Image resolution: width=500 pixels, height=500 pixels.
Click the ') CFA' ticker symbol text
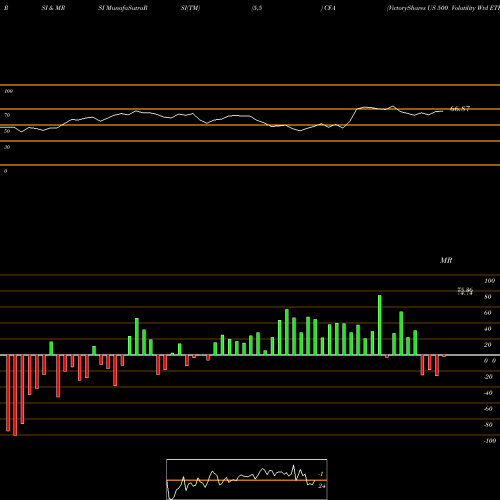tap(328, 8)
